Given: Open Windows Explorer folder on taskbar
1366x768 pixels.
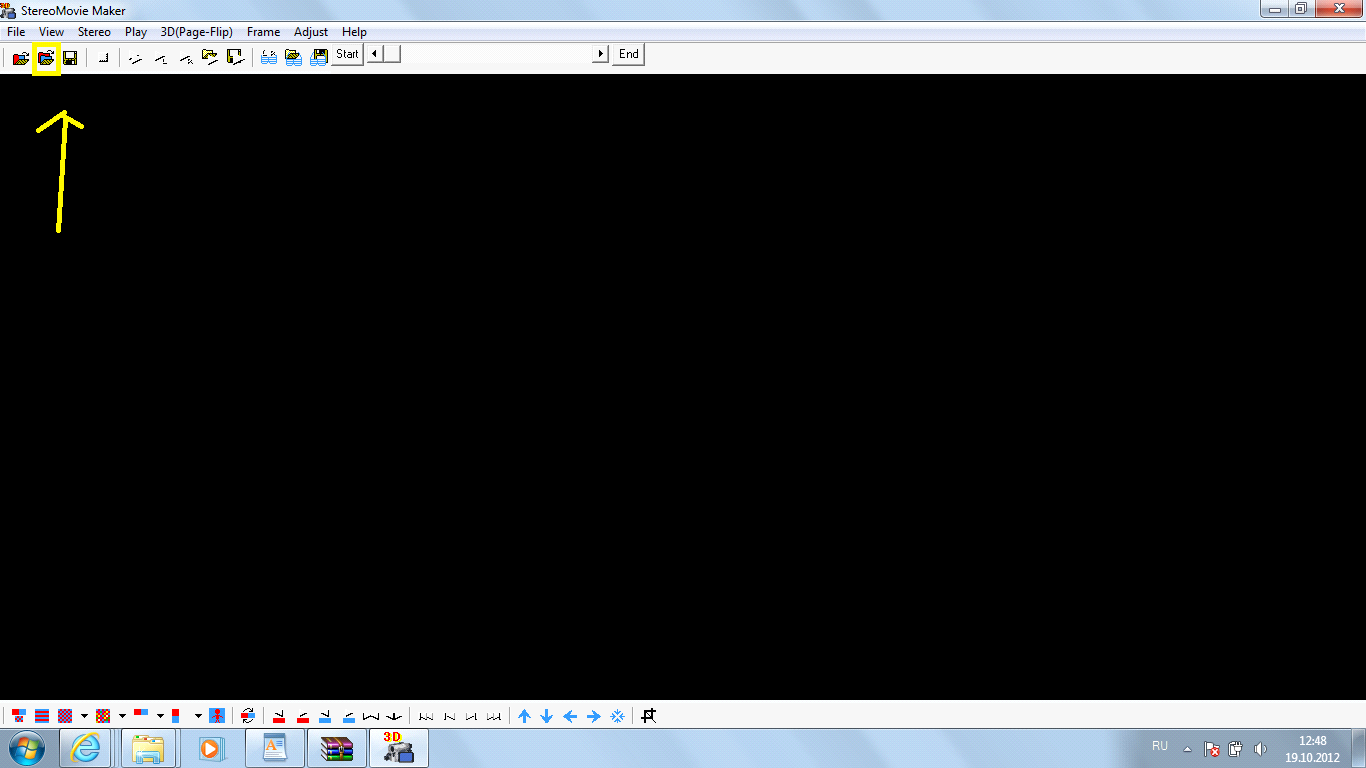Looking at the screenshot, I should tap(148, 748).
